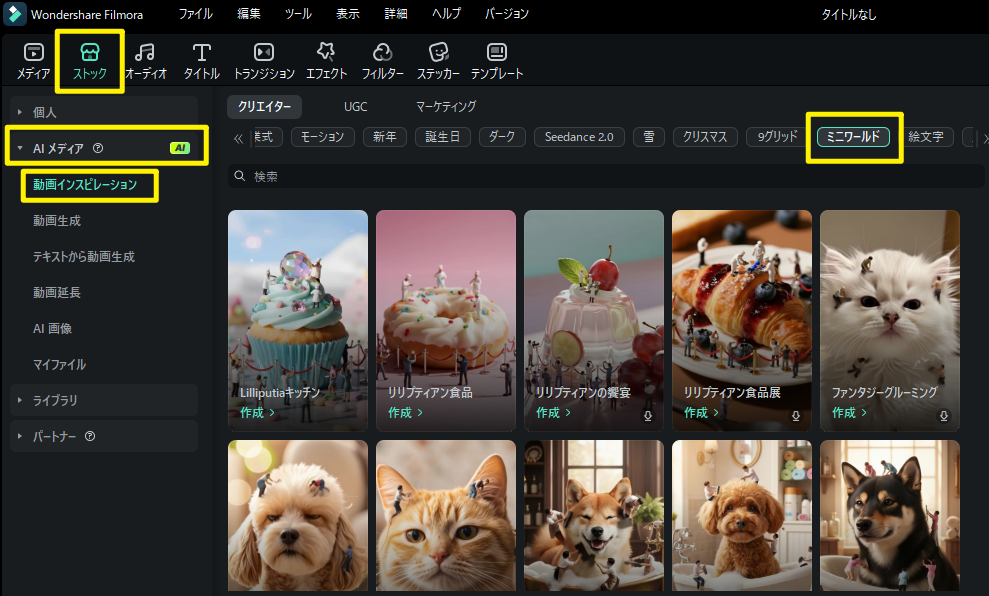Open the black Shiba dog thumbnail

890,516
